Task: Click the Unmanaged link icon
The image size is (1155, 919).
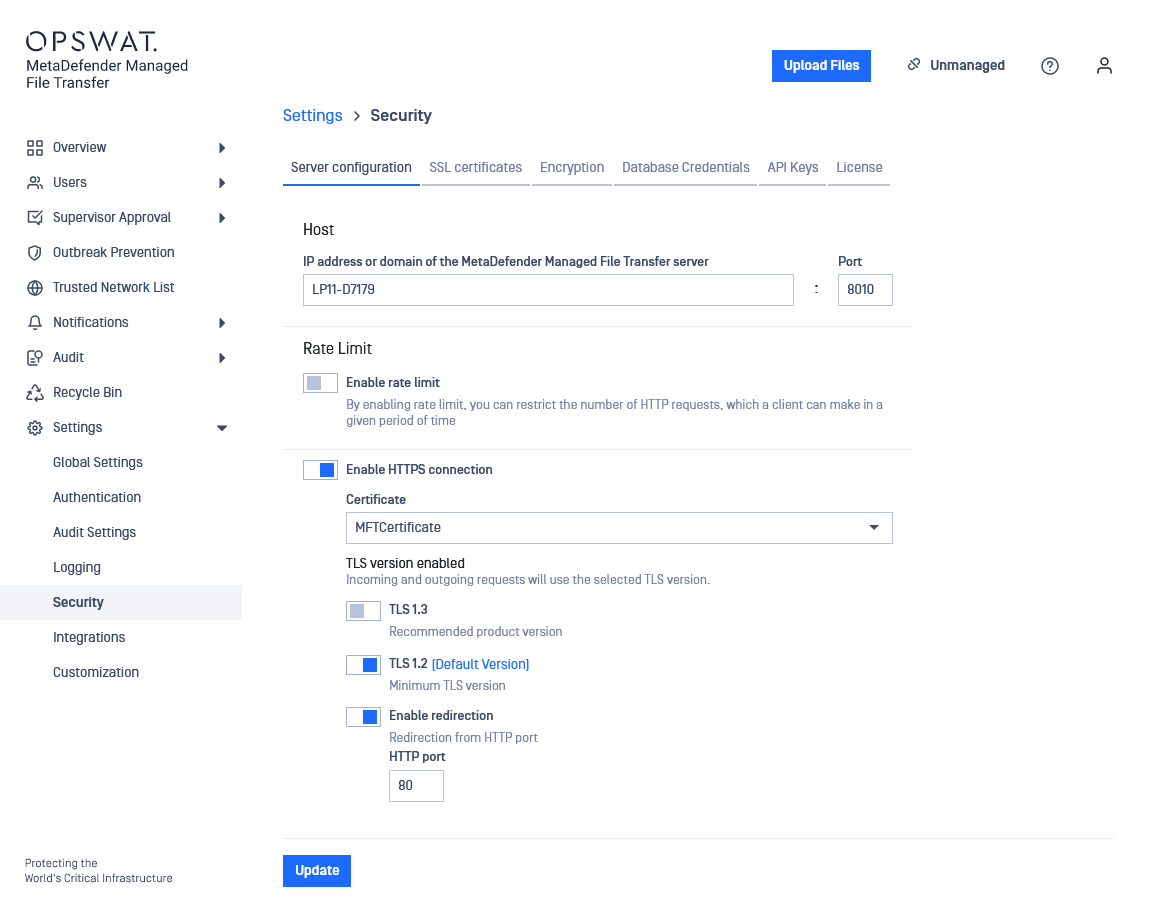Action: (x=913, y=65)
